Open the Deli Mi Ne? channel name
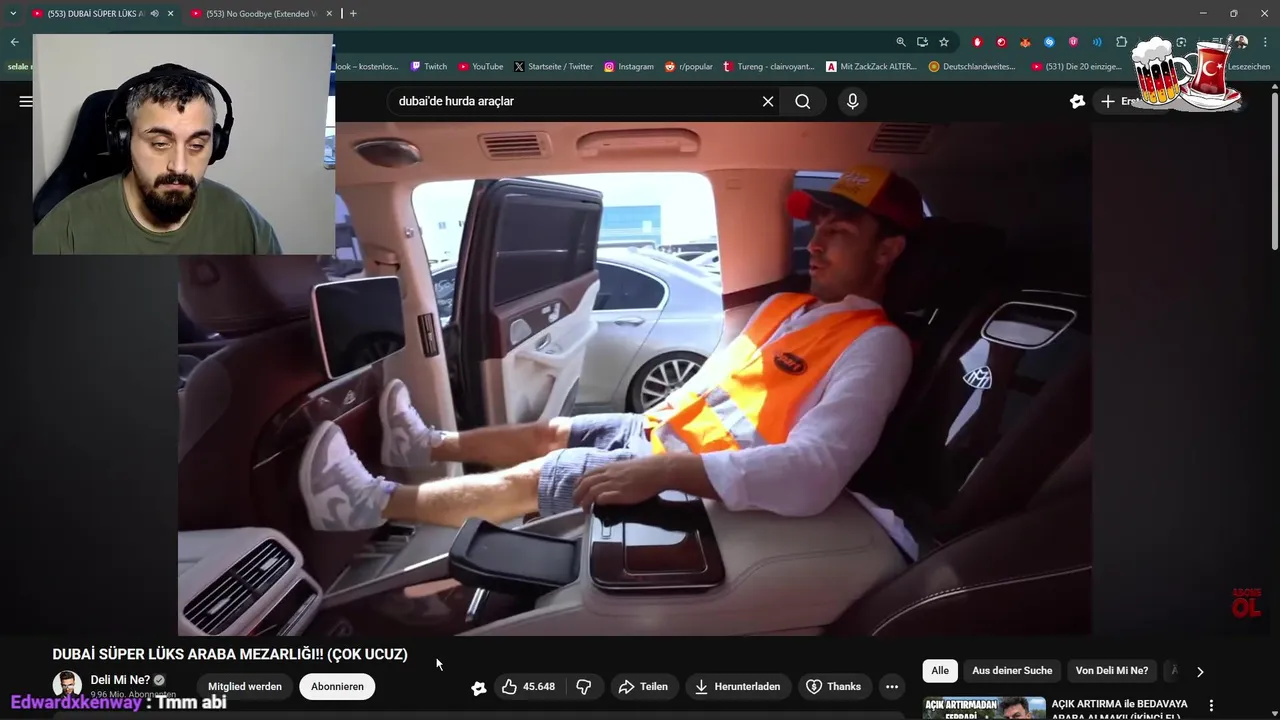This screenshot has height=720, width=1280. [x=120, y=680]
